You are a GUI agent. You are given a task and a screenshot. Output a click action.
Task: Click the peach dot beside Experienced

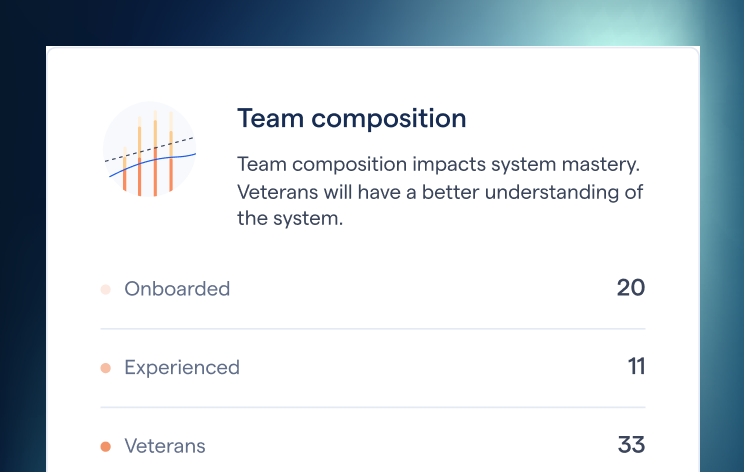tap(105, 368)
